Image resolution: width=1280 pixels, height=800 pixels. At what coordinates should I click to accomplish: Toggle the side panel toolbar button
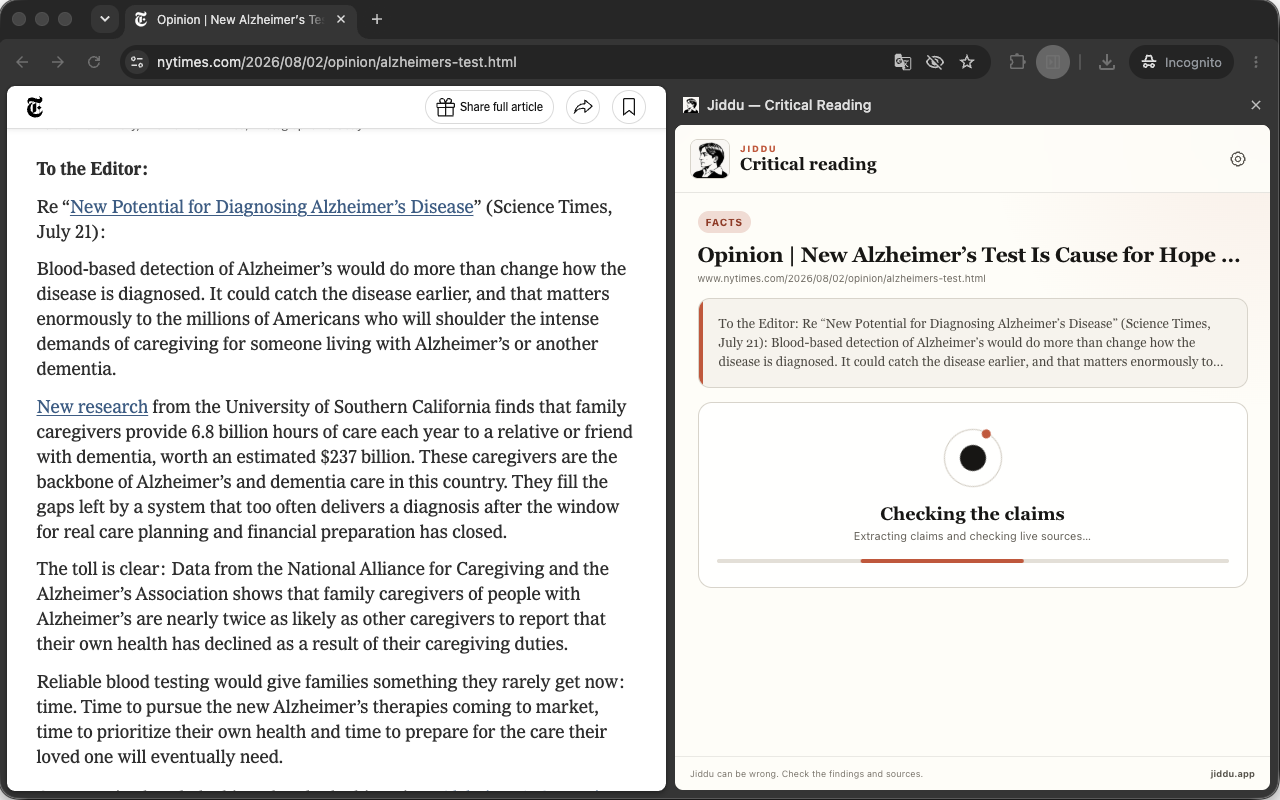[1053, 62]
